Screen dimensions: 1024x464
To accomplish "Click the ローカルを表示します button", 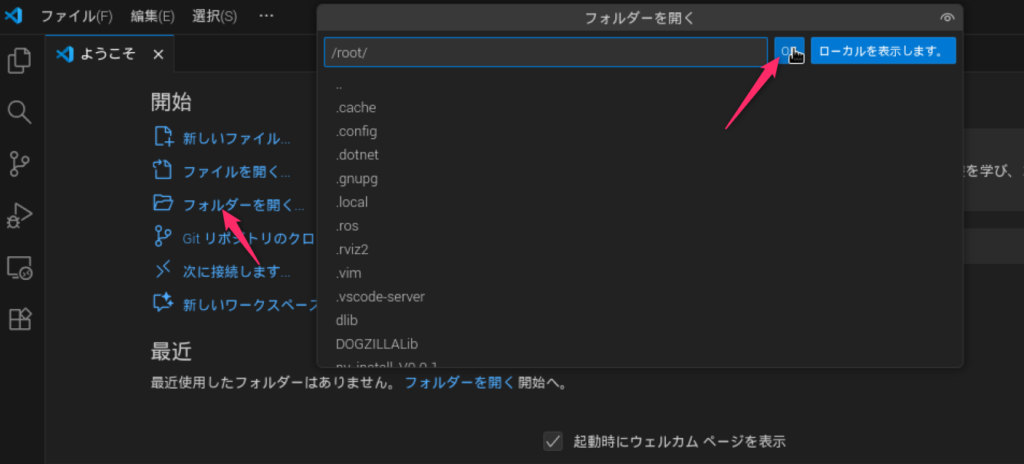I will coord(882,51).
